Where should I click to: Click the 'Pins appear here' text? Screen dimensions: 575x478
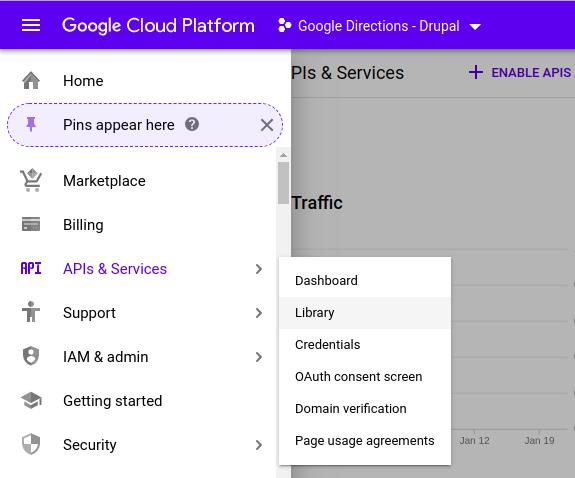(118, 125)
